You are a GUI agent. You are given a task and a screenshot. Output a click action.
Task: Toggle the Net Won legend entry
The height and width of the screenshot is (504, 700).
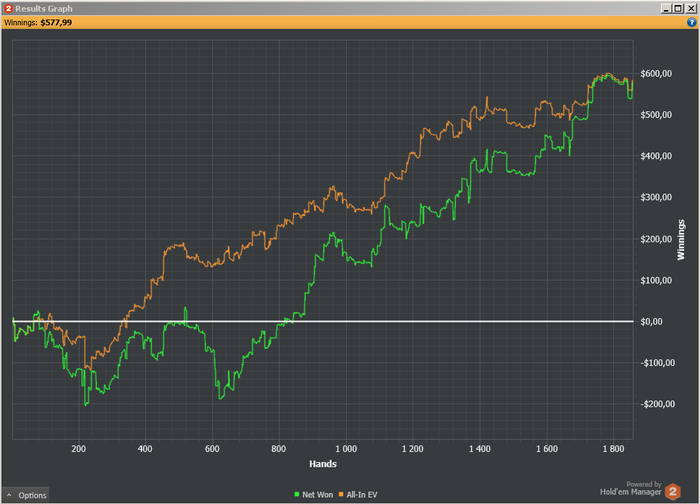tap(313, 495)
